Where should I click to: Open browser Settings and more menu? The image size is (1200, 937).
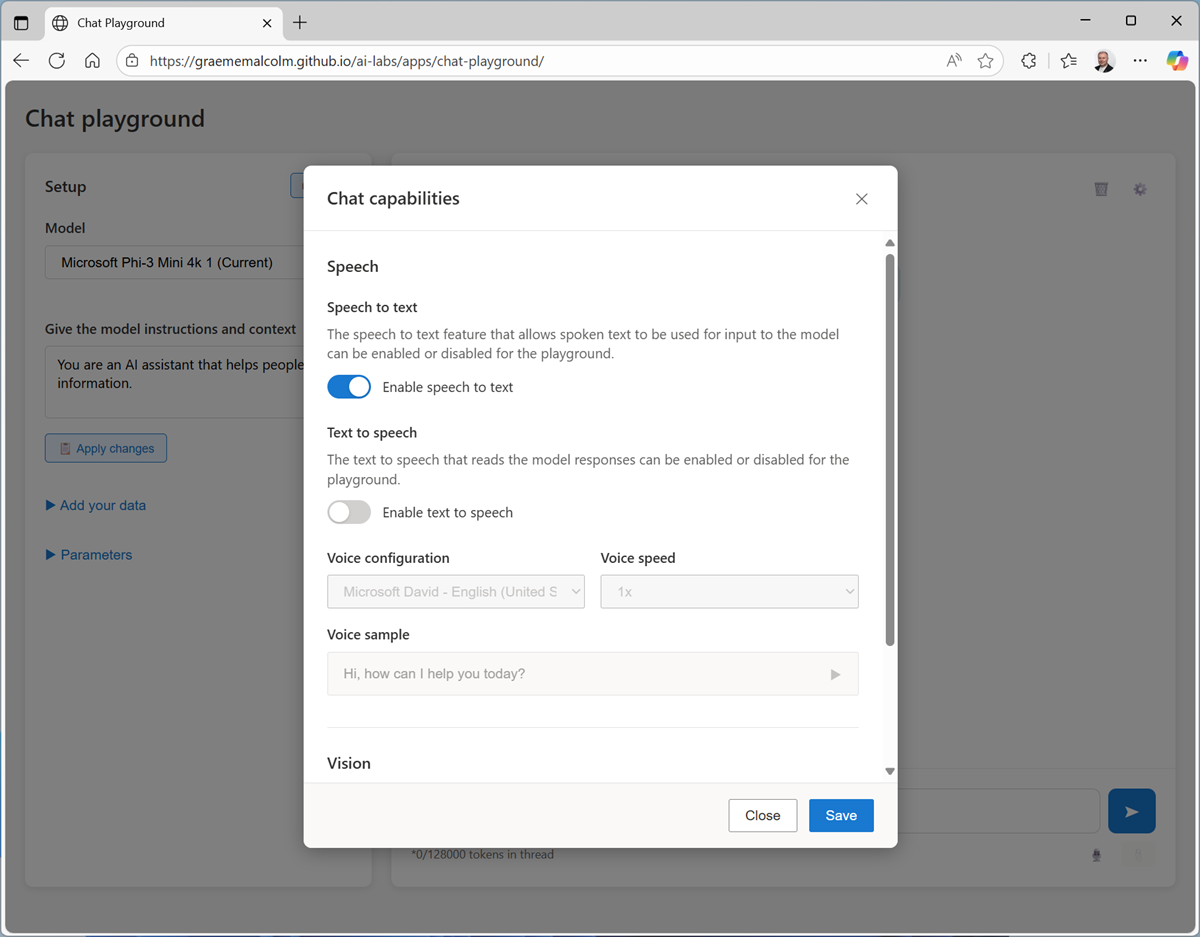pos(1140,61)
